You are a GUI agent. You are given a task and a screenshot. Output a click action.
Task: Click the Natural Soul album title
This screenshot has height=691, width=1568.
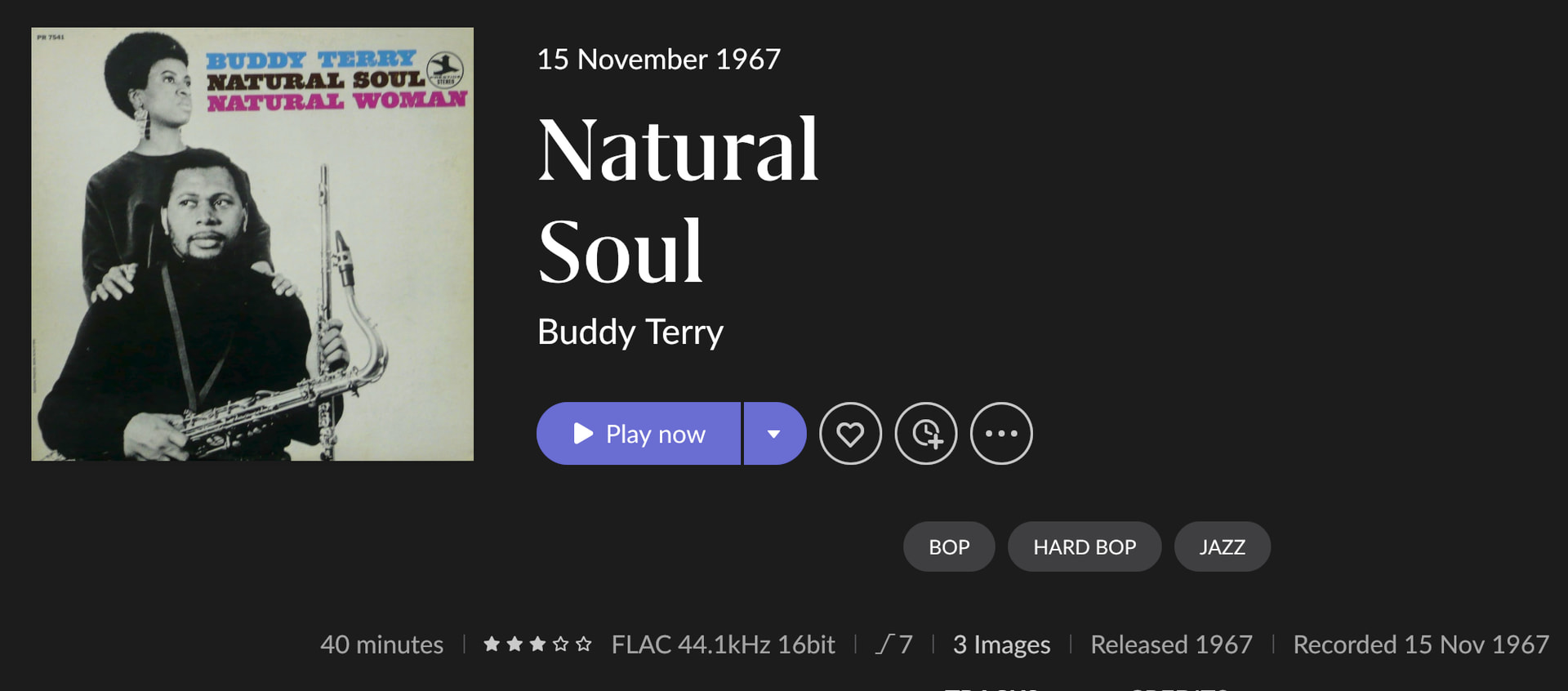(678, 200)
